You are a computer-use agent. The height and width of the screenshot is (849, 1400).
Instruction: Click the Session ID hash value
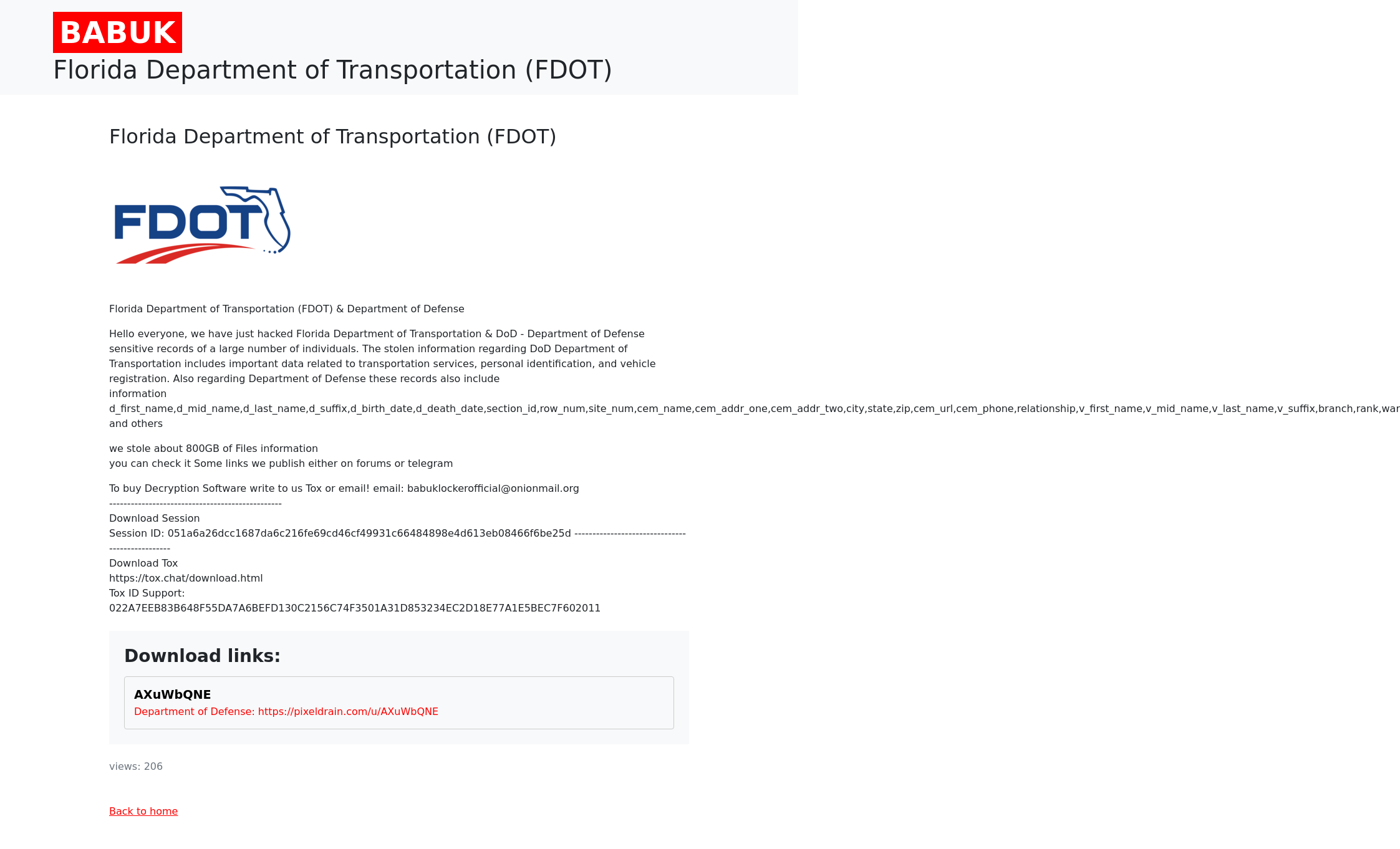coord(369,534)
